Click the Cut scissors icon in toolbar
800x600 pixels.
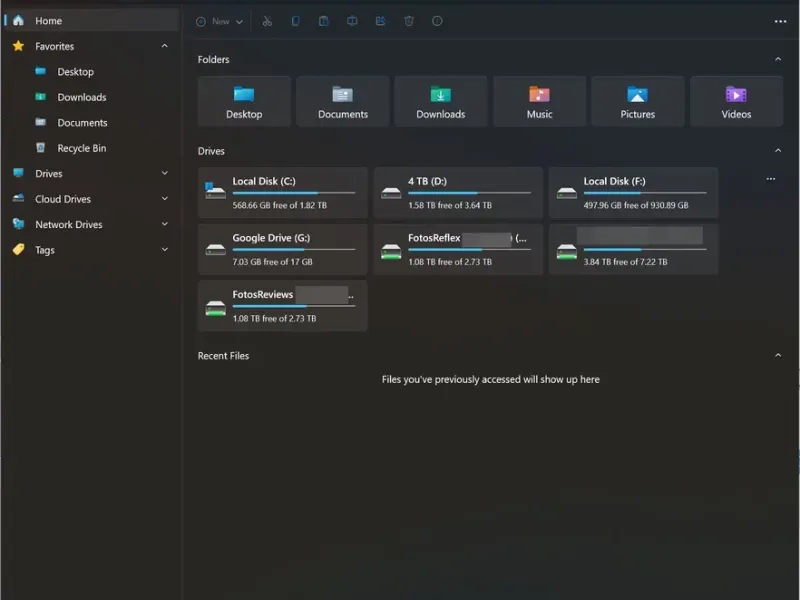[x=267, y=21]
